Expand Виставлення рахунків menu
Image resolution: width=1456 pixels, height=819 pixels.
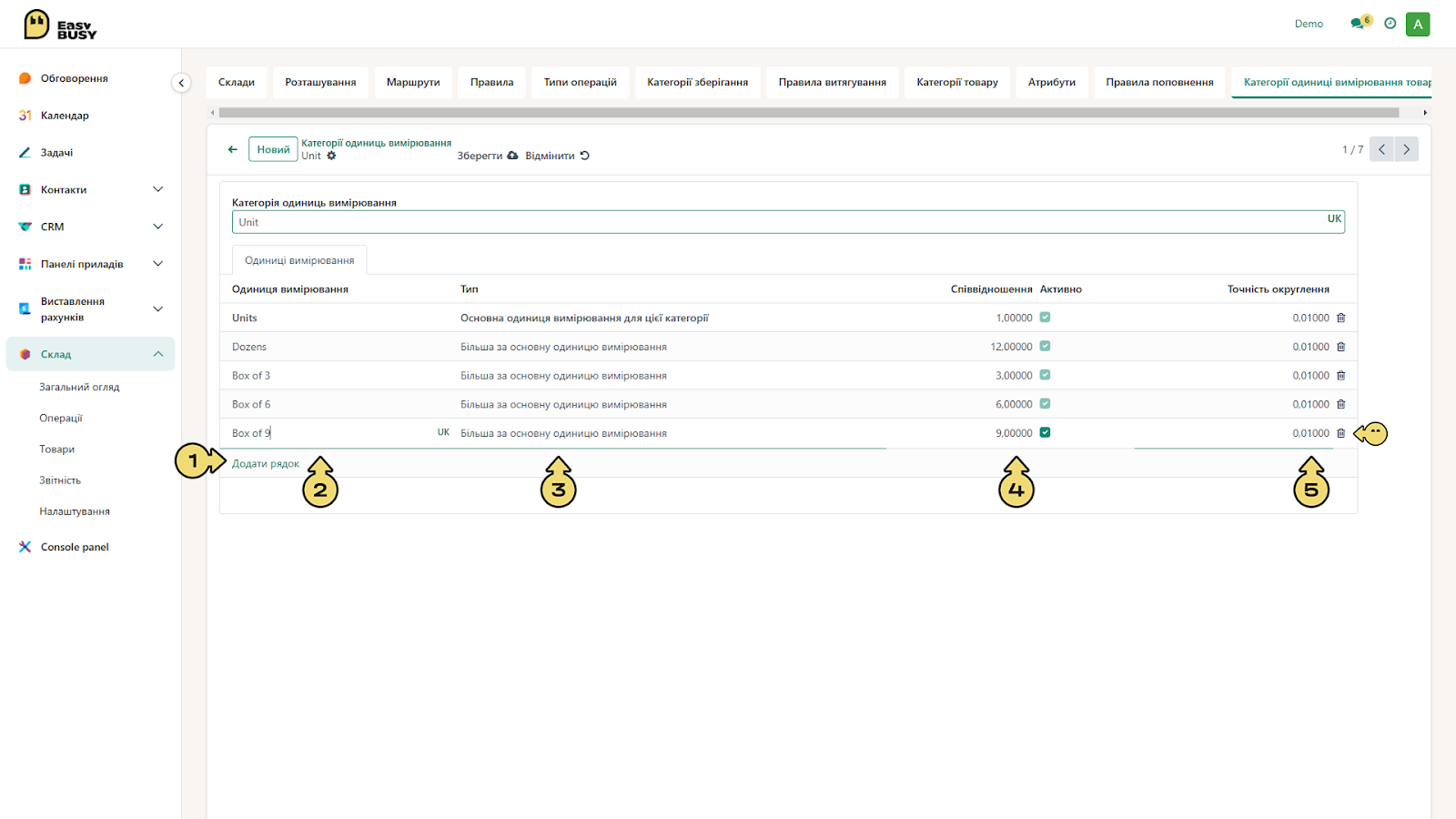point(157,309)
